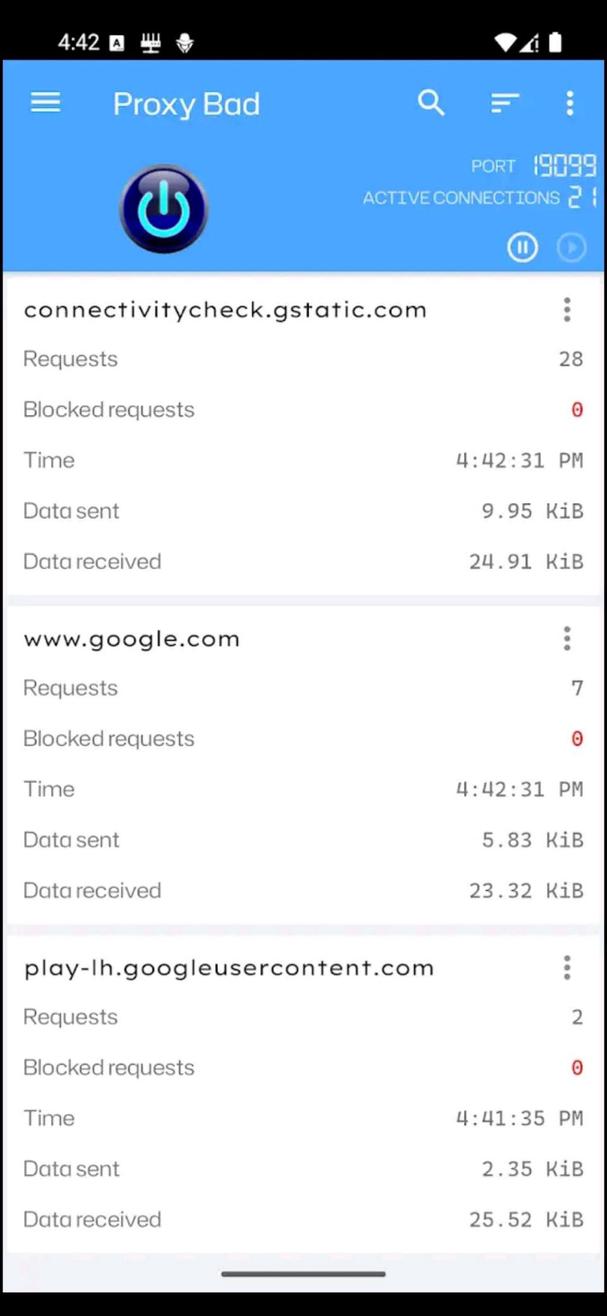Open the sort order icon in the toolbar
The height and width of the screenshot is (1316, 607).
[504, 102]
